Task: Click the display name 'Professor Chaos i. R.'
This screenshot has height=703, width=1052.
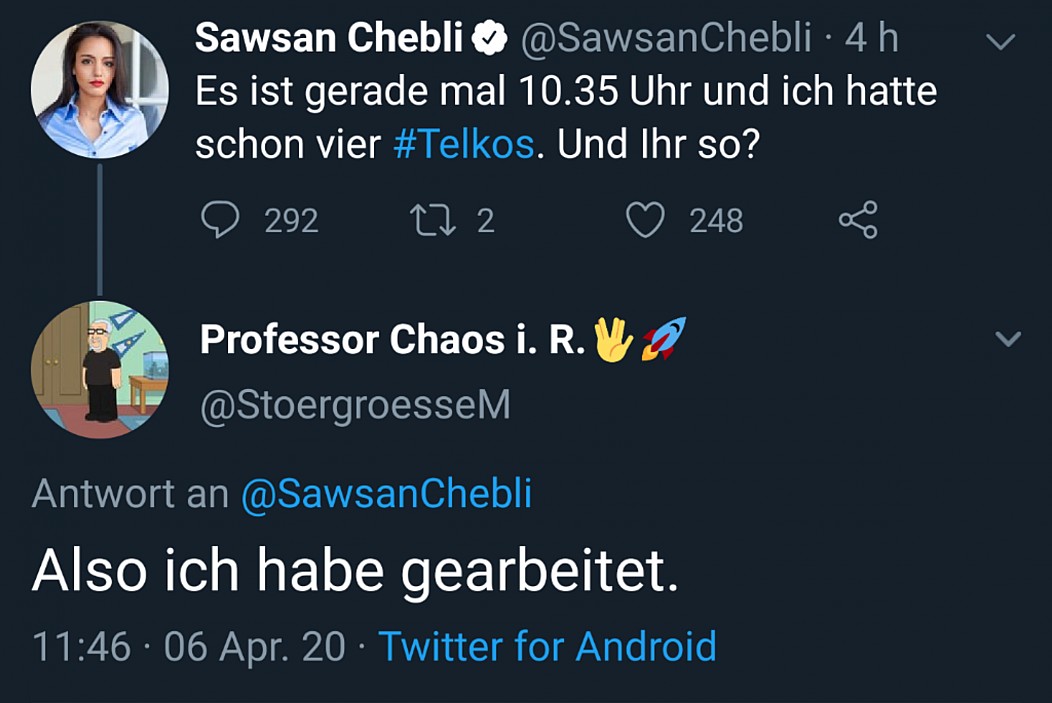Action: coord(393,340)
